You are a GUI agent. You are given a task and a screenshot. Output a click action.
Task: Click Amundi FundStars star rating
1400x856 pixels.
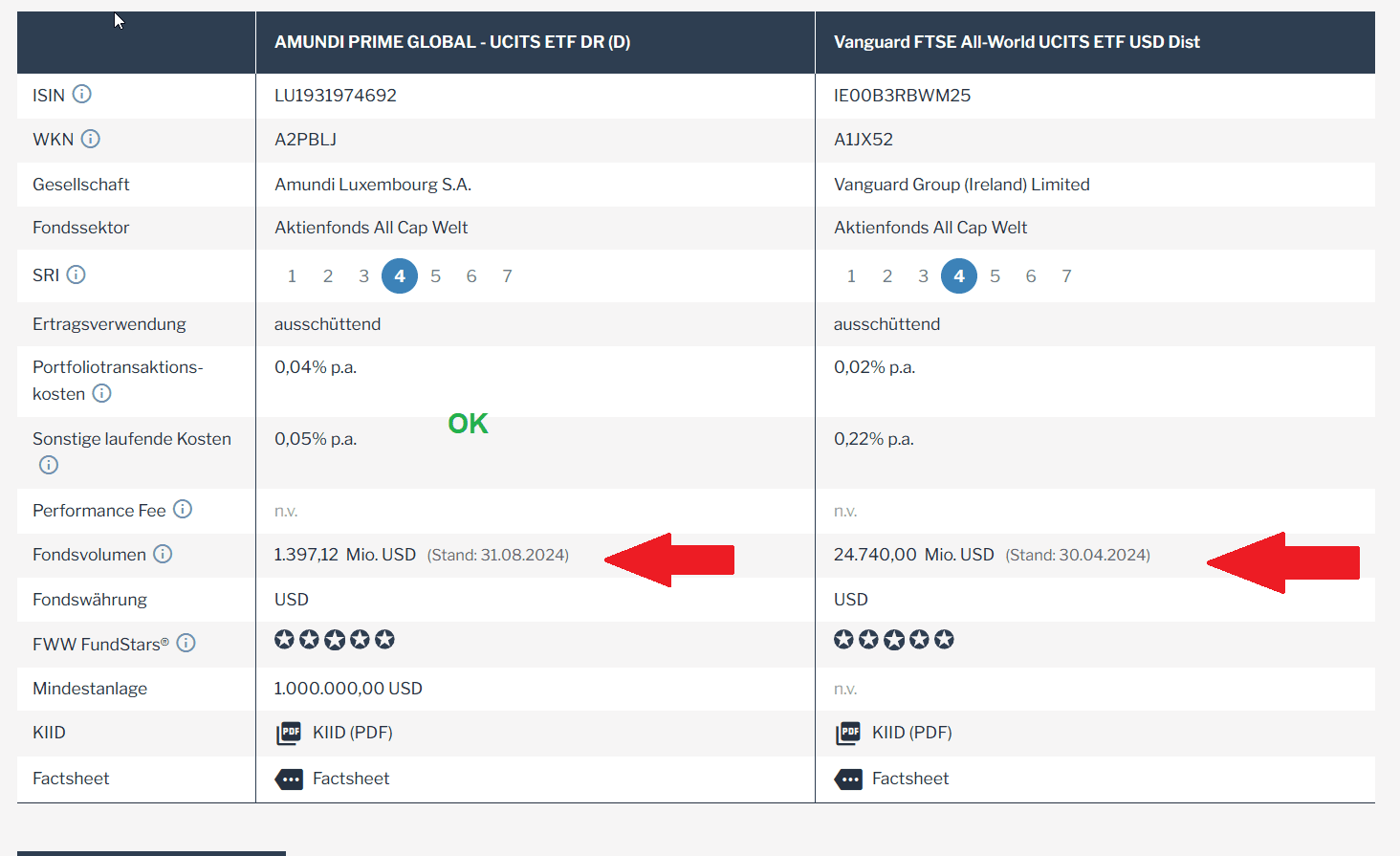coord(335,639)
